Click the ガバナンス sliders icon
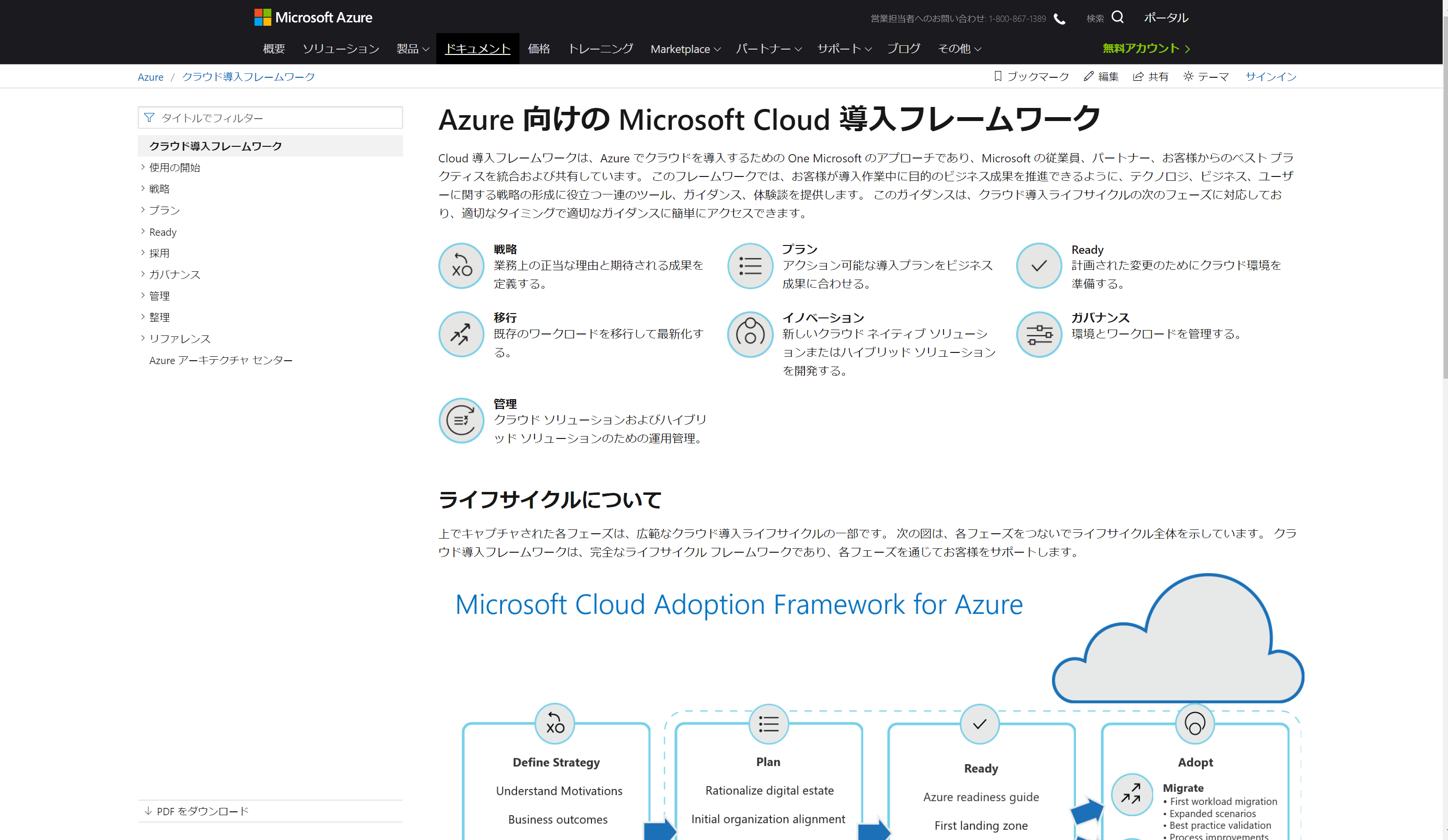The width and height of the screenshot is (1448, 840). (1038, 334)
